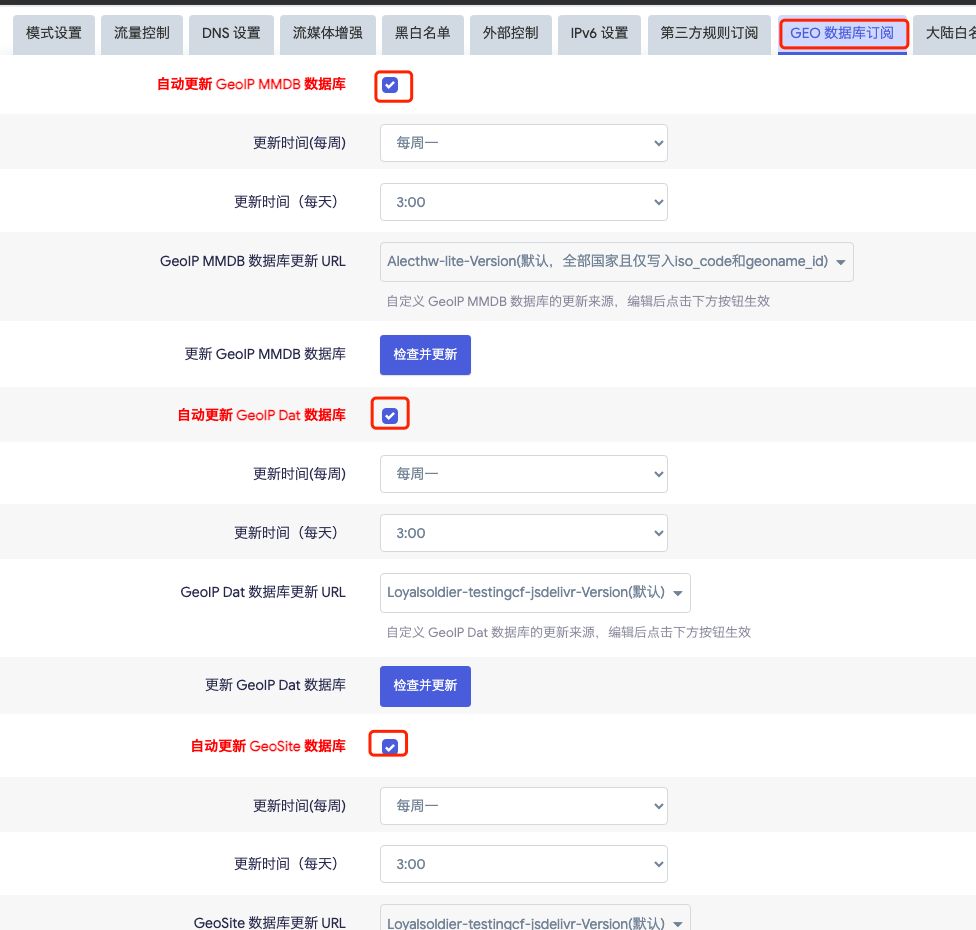The height and width of the screenshot is (930, 976).
Task: Expand GeoIP Dat 数据库更新 URL dropdown
Action: pyautogui.click(x=535, y=593)
